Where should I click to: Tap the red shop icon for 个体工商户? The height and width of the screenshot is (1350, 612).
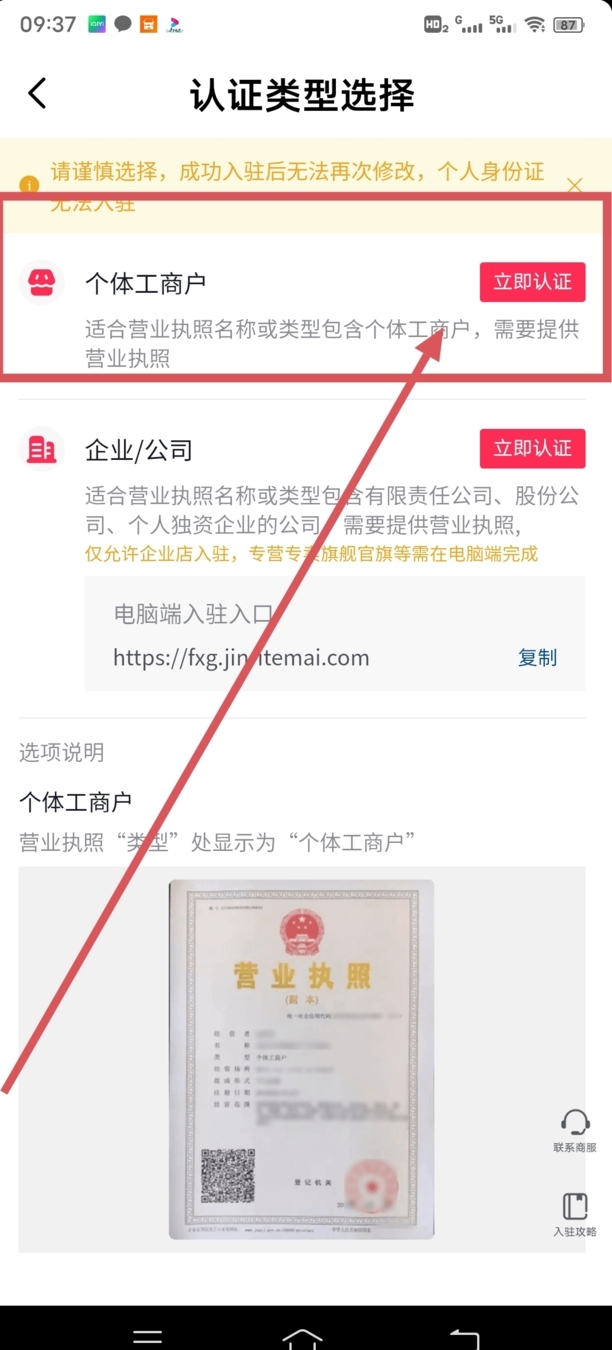(x=42, y=283)
